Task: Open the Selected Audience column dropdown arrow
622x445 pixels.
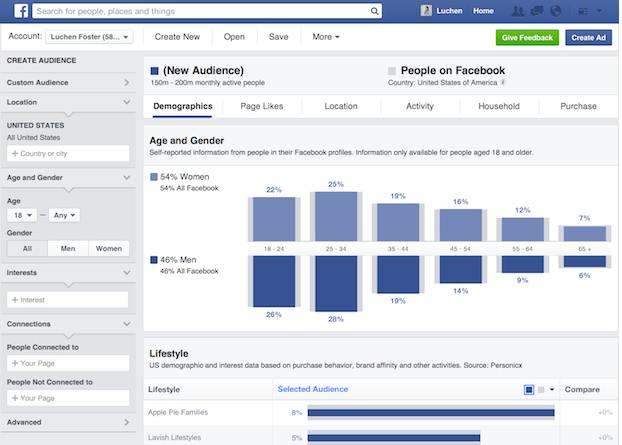Action: 552,389
